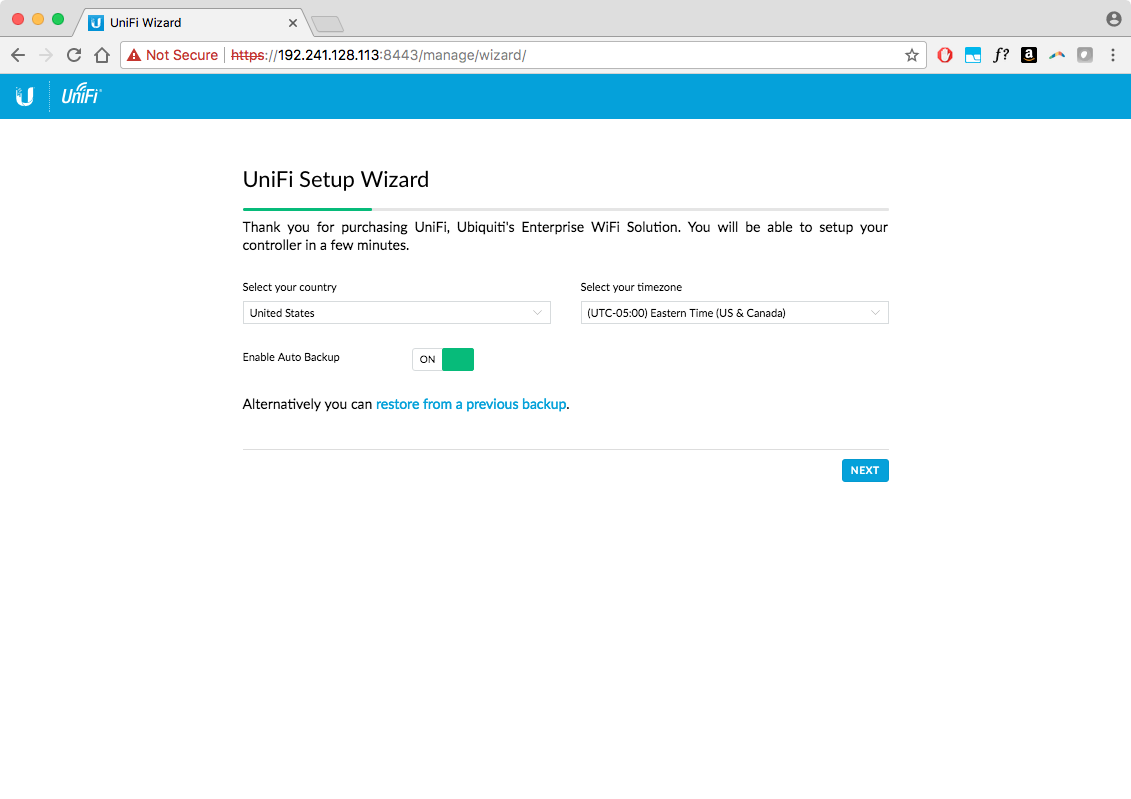
Task: Follow restore from a previous backup link
Action: pyautogui.click(x=471, y=405)
